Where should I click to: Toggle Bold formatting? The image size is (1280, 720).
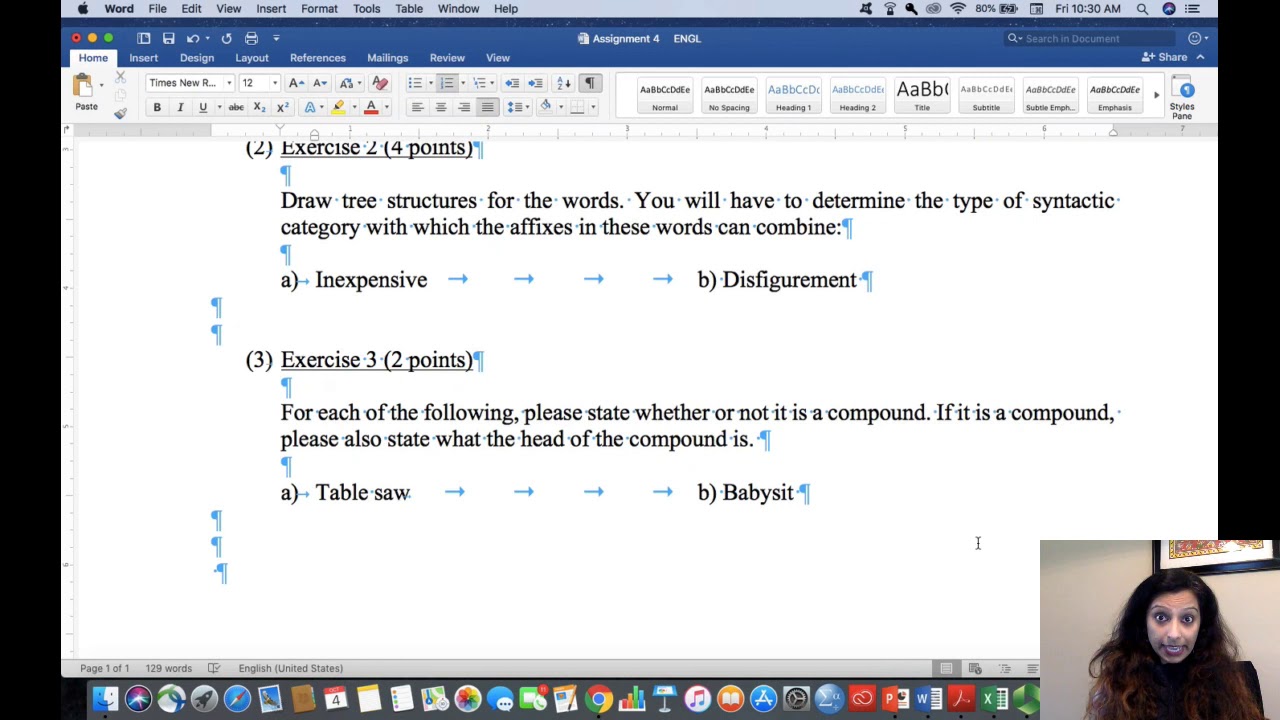pos(157,107)
